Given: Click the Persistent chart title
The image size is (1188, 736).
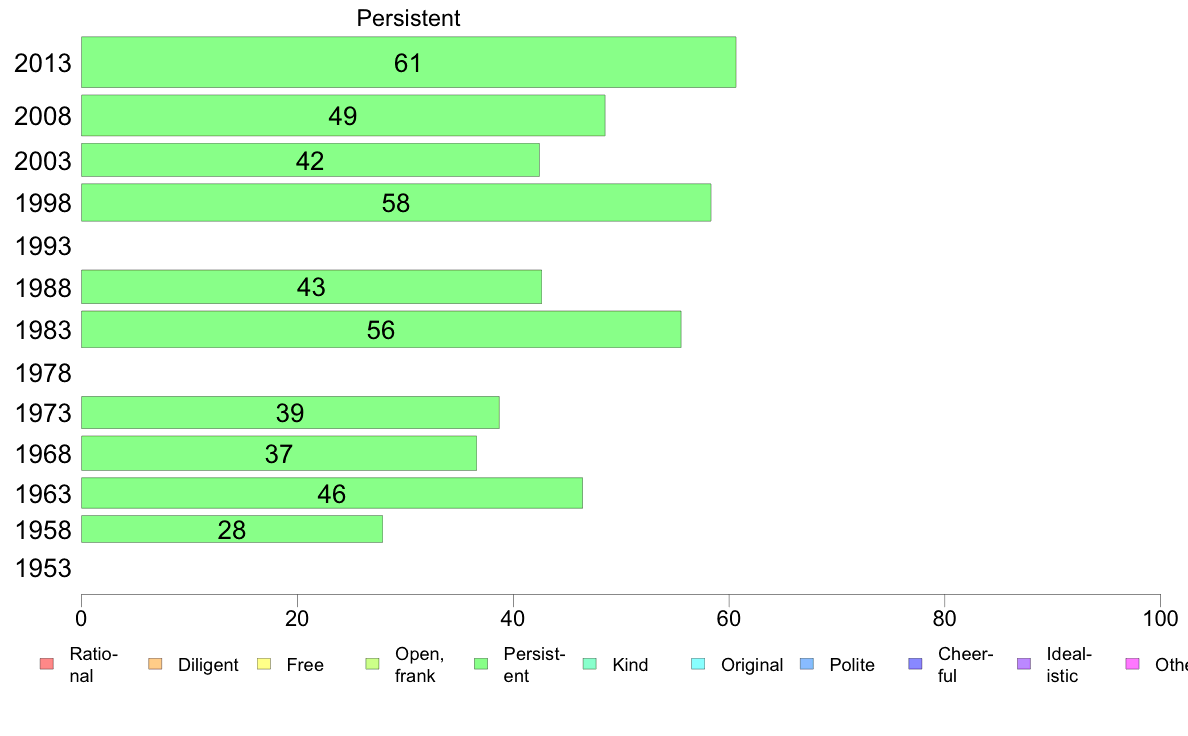Looking at the screenshot, I should (x=408, y=18).
